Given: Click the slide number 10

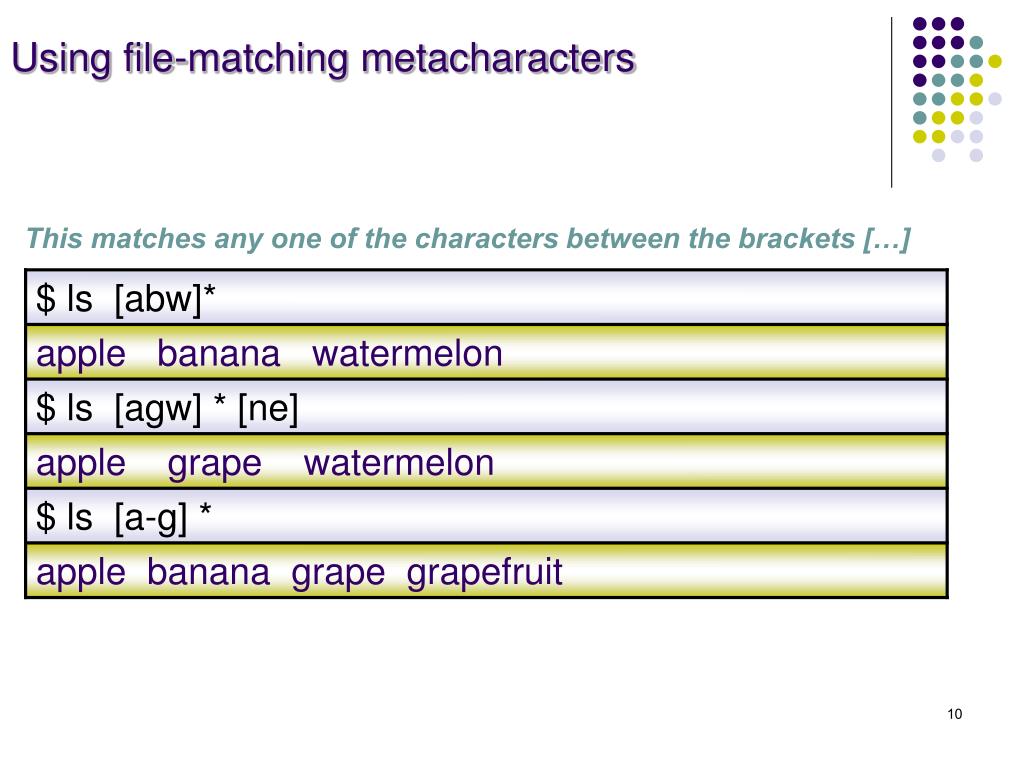Looking at the screenshot, I should tap(955, 714).
